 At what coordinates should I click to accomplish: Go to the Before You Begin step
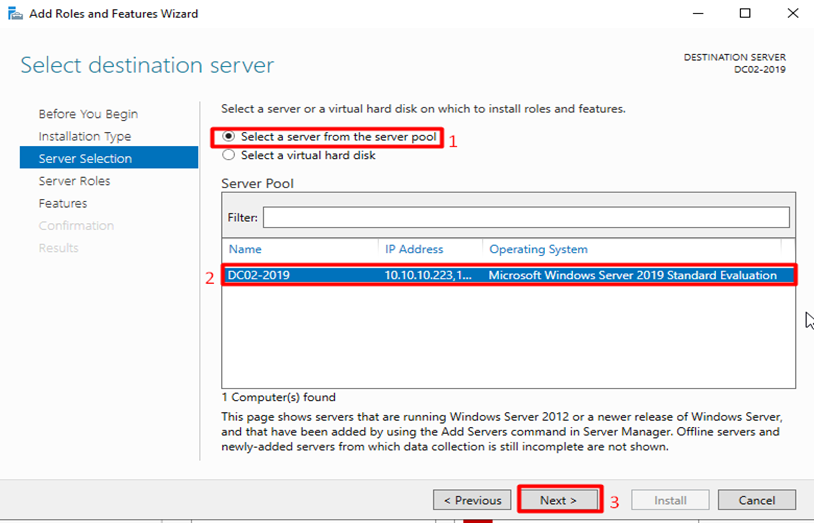click(88, 114)
